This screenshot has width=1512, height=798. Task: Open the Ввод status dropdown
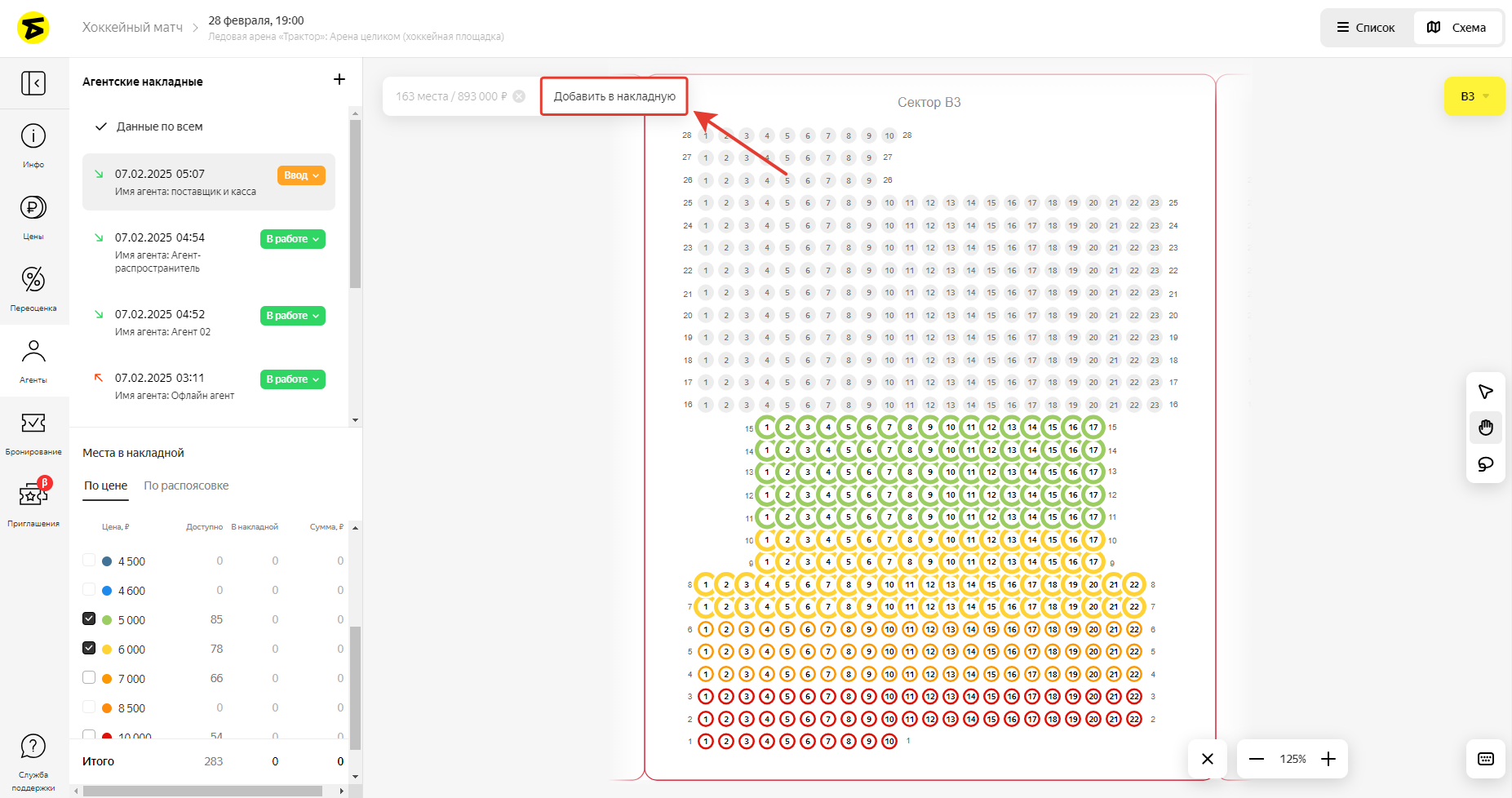[x=301, y=175]
